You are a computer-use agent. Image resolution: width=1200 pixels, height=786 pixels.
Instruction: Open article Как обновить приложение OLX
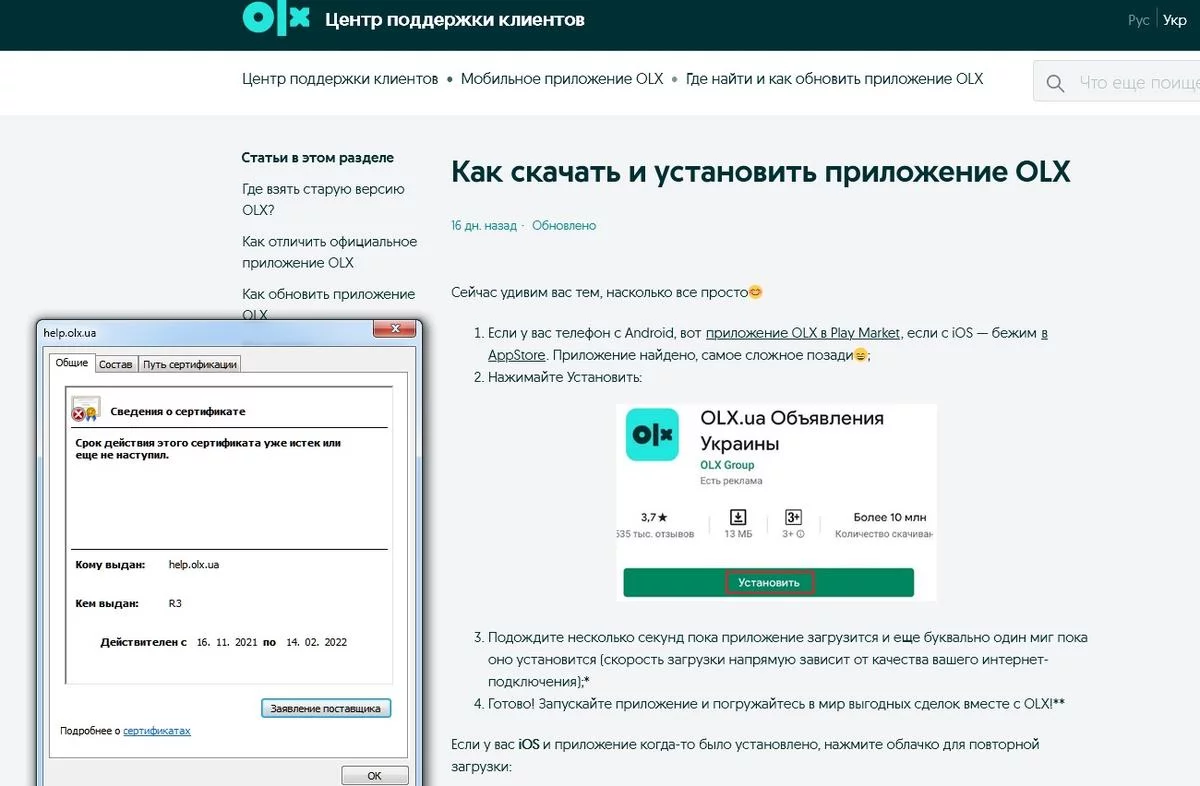pos(328,304)
